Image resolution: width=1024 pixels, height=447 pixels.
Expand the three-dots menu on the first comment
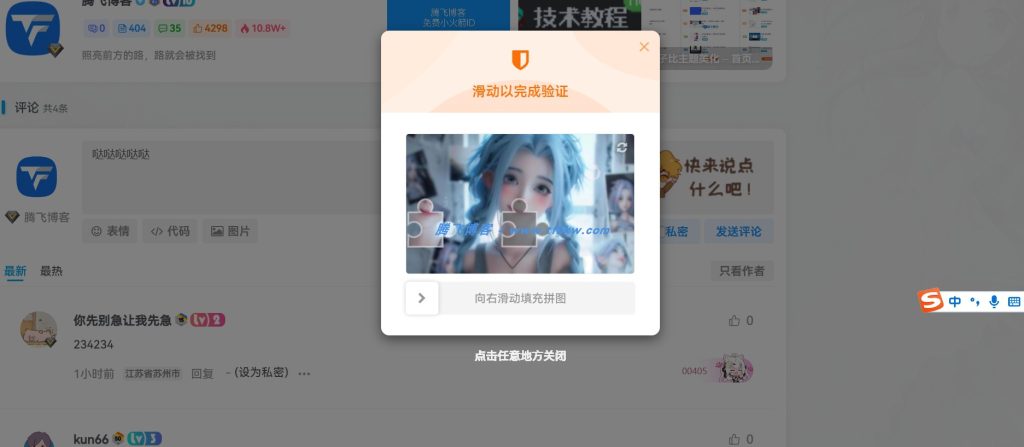tap(304, 374)
